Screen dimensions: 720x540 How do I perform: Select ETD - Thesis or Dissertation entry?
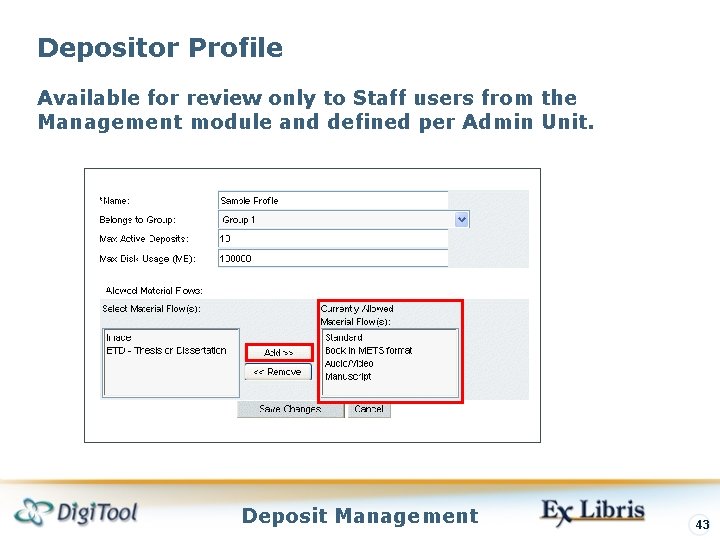[x=166, y=350]
